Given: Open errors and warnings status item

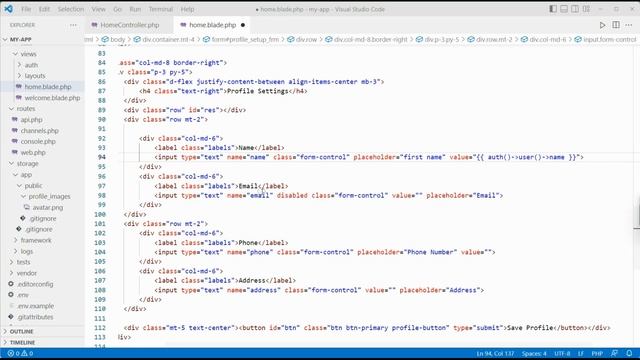Looking at the screenshot, I should click(20, 353).
